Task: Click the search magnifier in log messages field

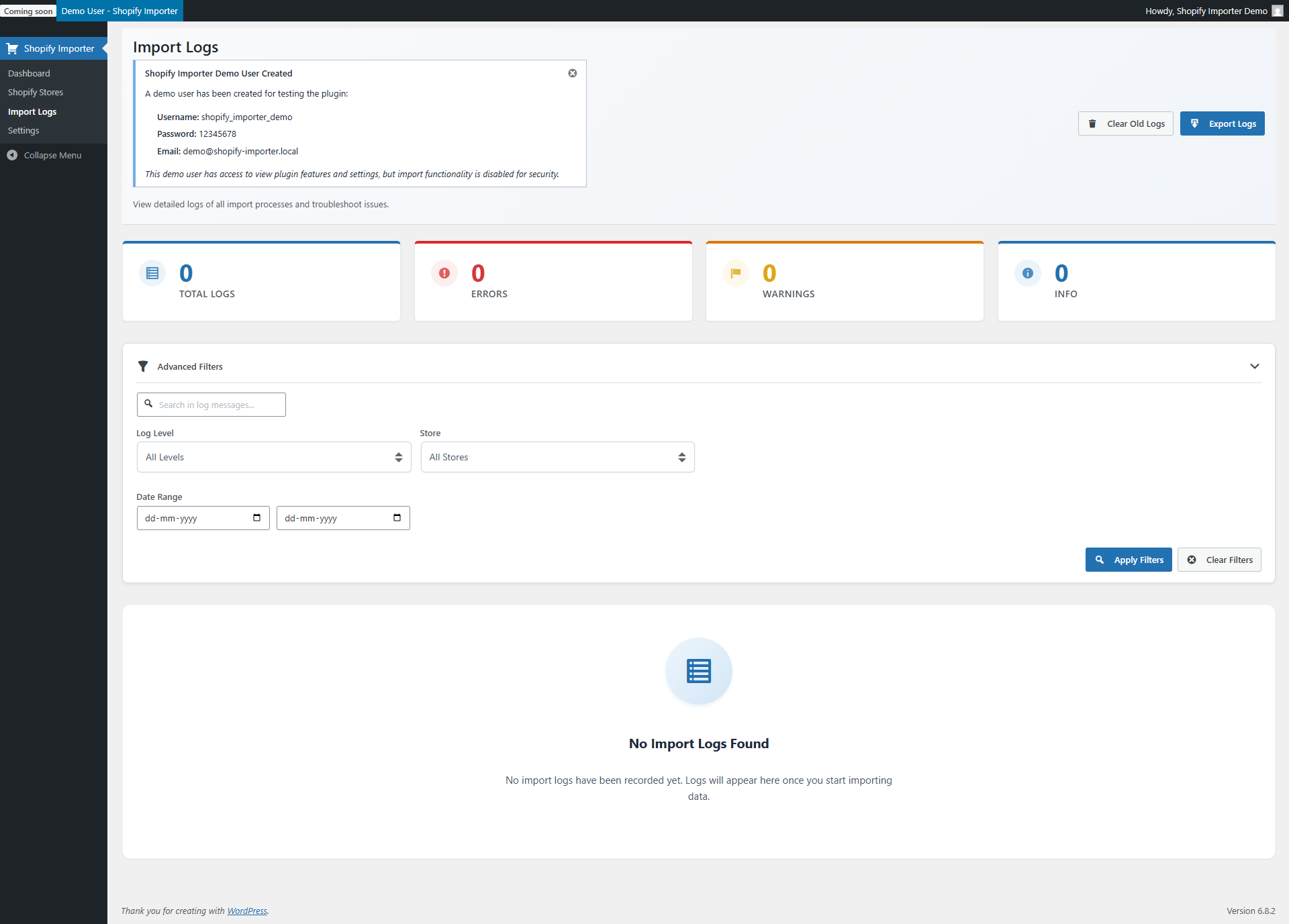Action: (149, 404)
